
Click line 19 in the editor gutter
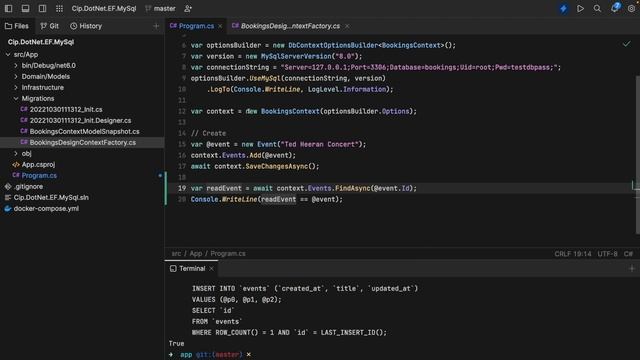[182, 188]
